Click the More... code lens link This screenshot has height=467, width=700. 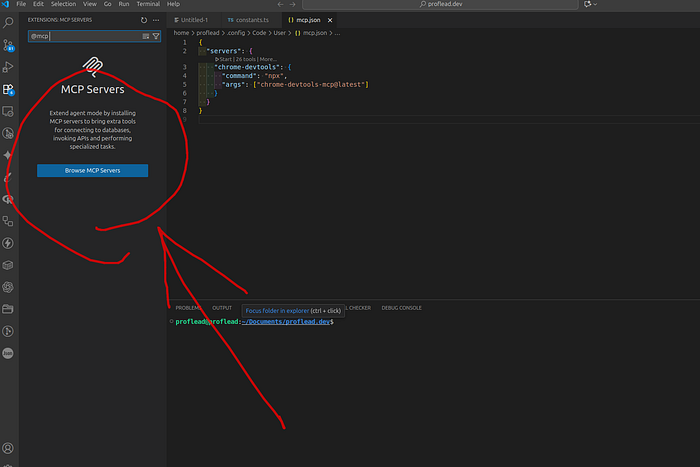point(268,59)
